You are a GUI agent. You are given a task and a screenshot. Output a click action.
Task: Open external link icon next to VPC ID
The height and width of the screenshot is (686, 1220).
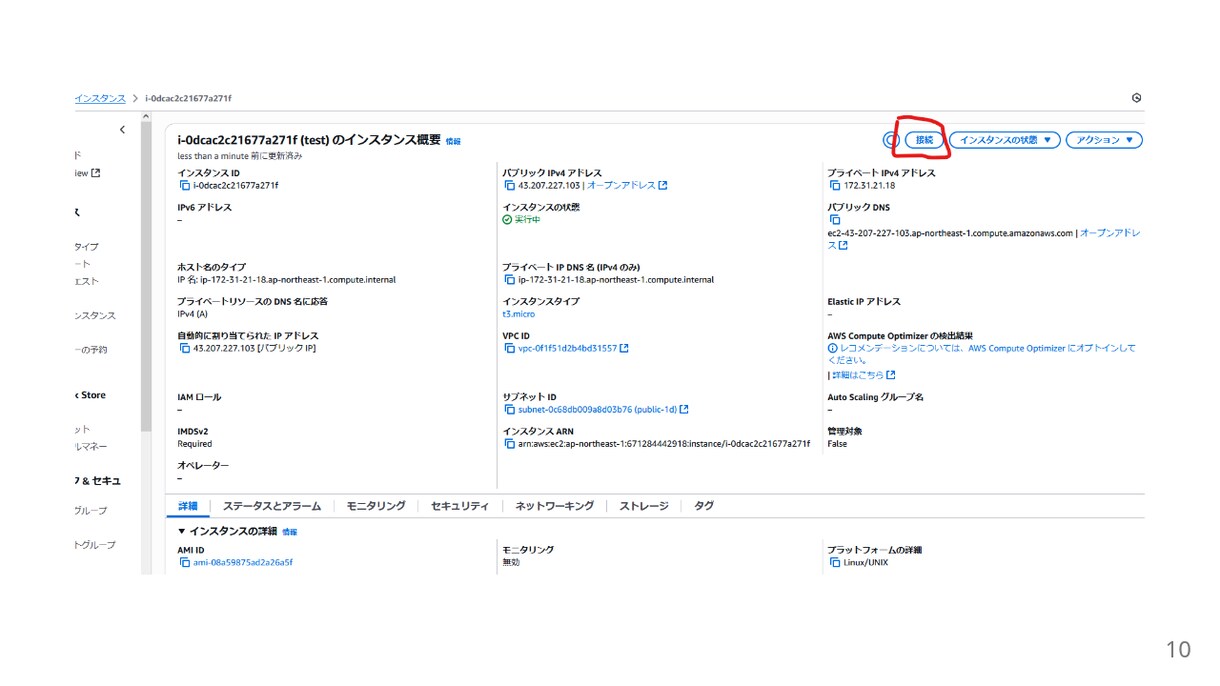[624, 349]
